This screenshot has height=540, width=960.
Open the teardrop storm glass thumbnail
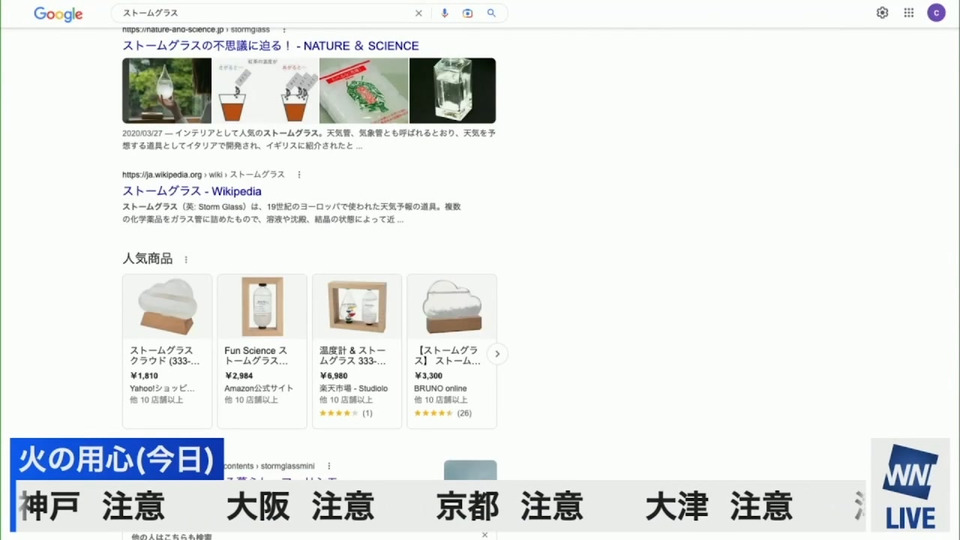click(x=167, y=91)
